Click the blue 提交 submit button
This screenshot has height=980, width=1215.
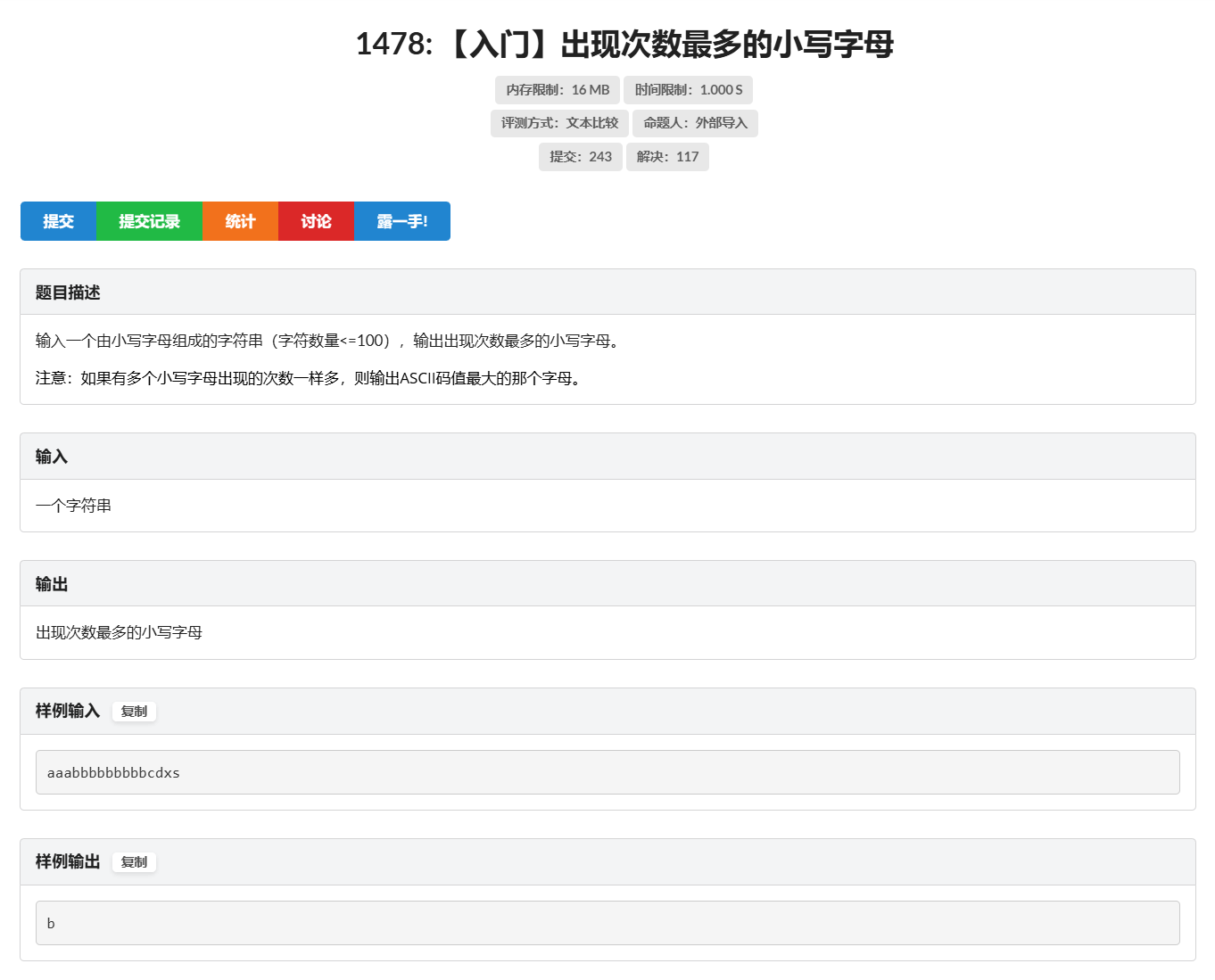coord(58,221)
